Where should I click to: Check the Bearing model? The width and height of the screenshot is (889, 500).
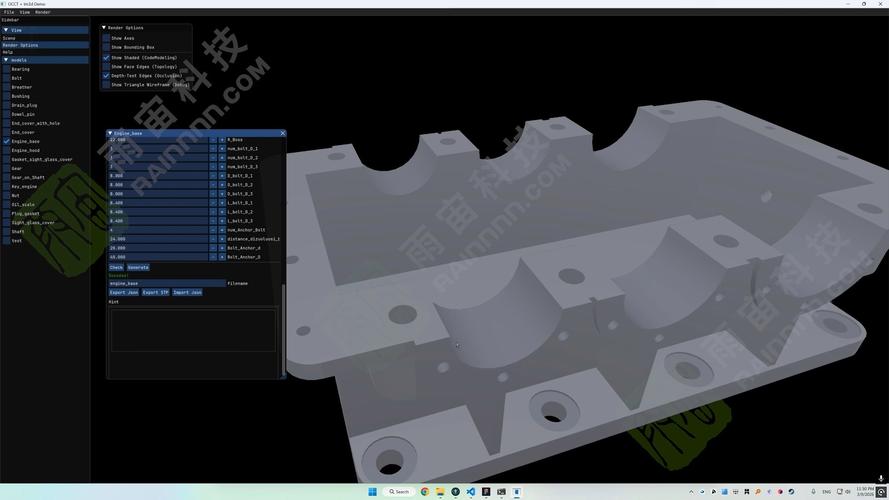tap(7, 69)
